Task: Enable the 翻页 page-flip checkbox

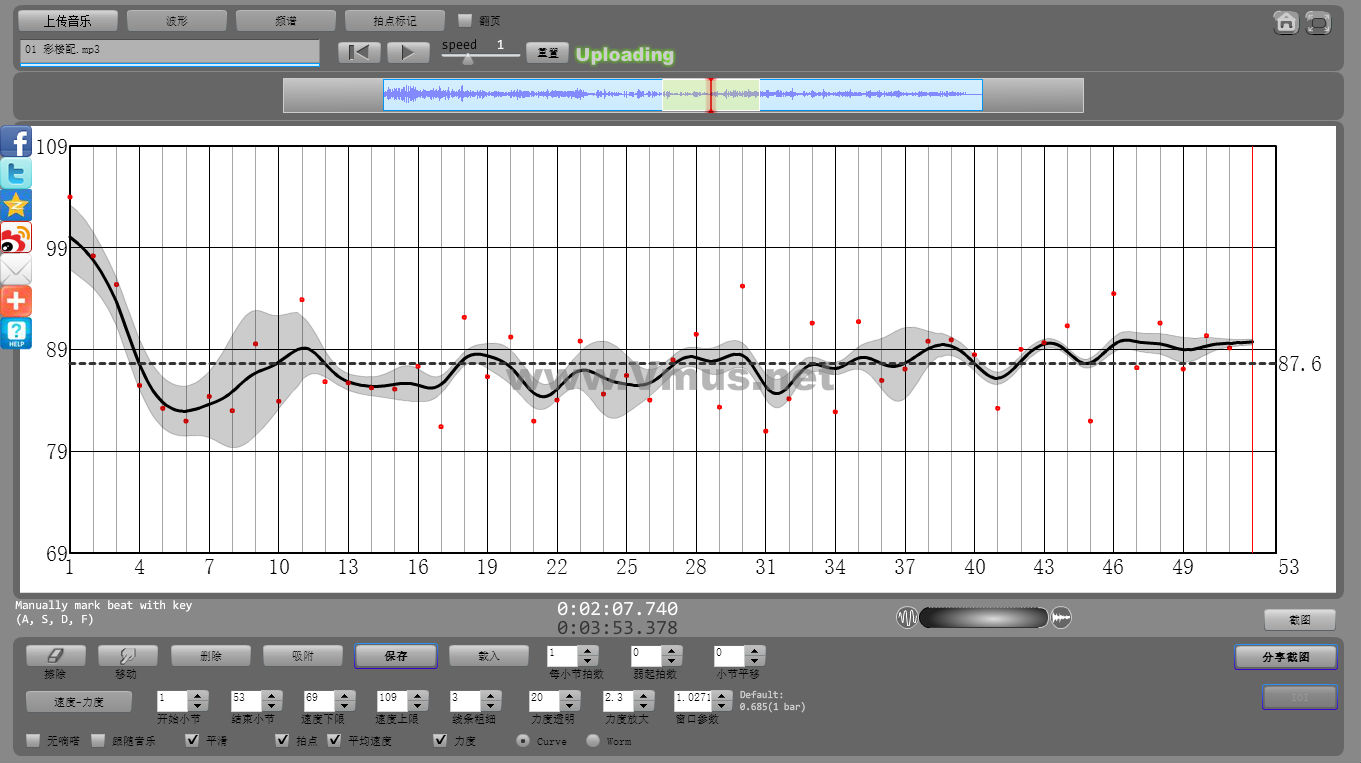Action: (465, 20)
